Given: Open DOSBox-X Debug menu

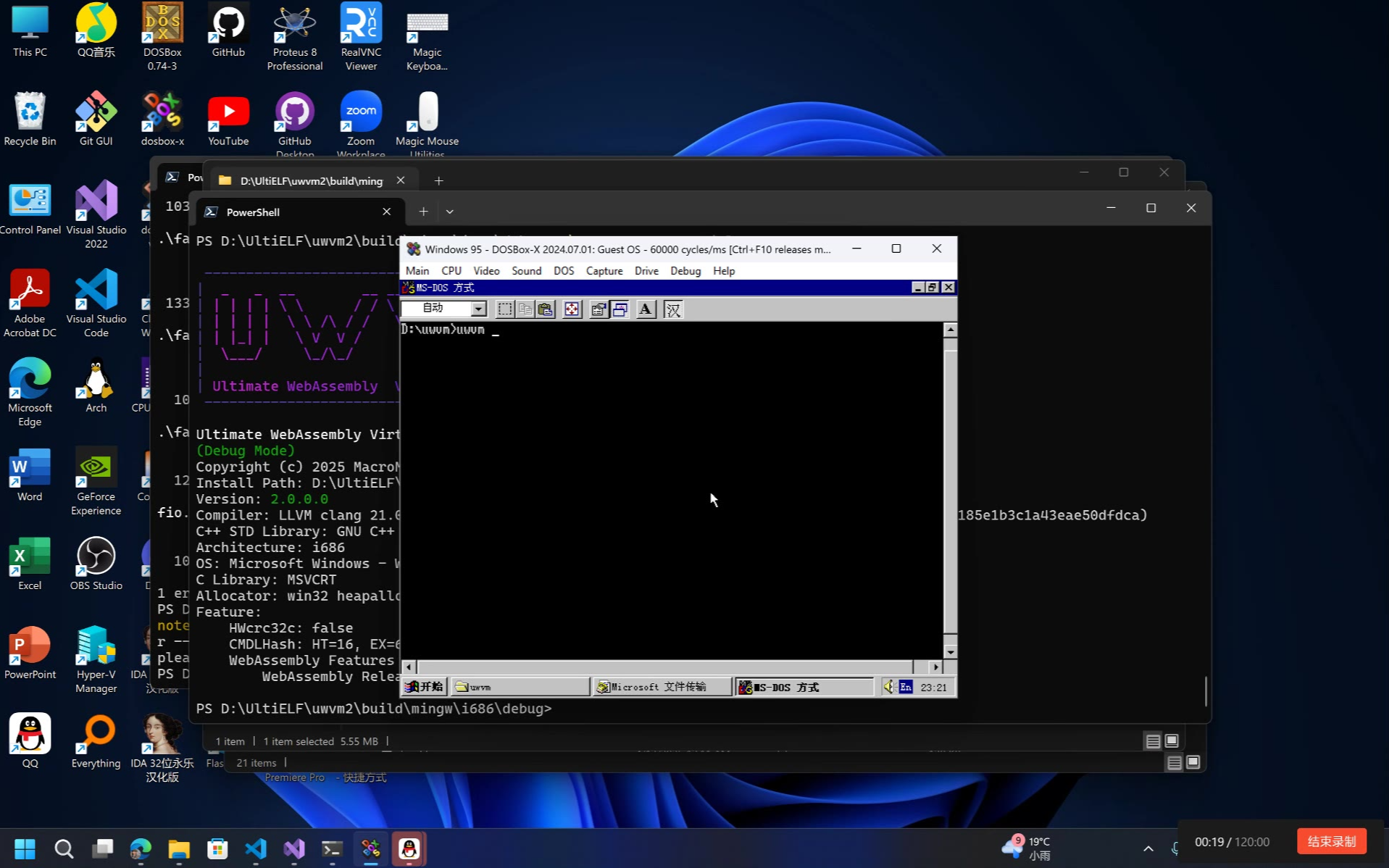Looking at the screenshot, I should click(x=685, y=271).
